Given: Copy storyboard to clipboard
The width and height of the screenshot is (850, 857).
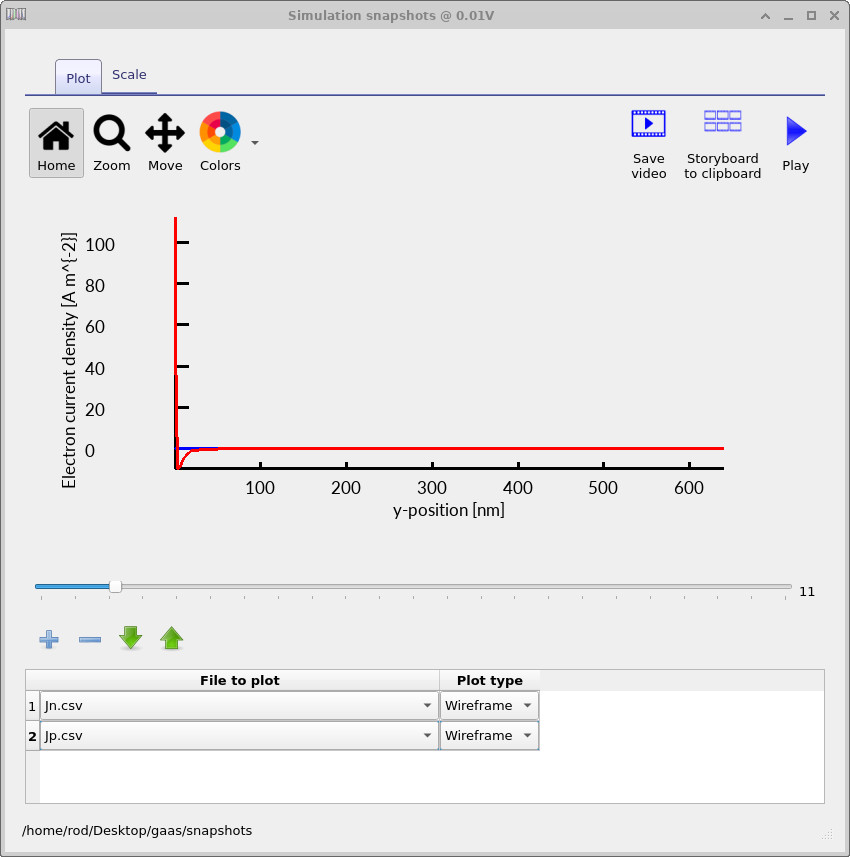Looking at the screenshot, I should pos(722,122).
